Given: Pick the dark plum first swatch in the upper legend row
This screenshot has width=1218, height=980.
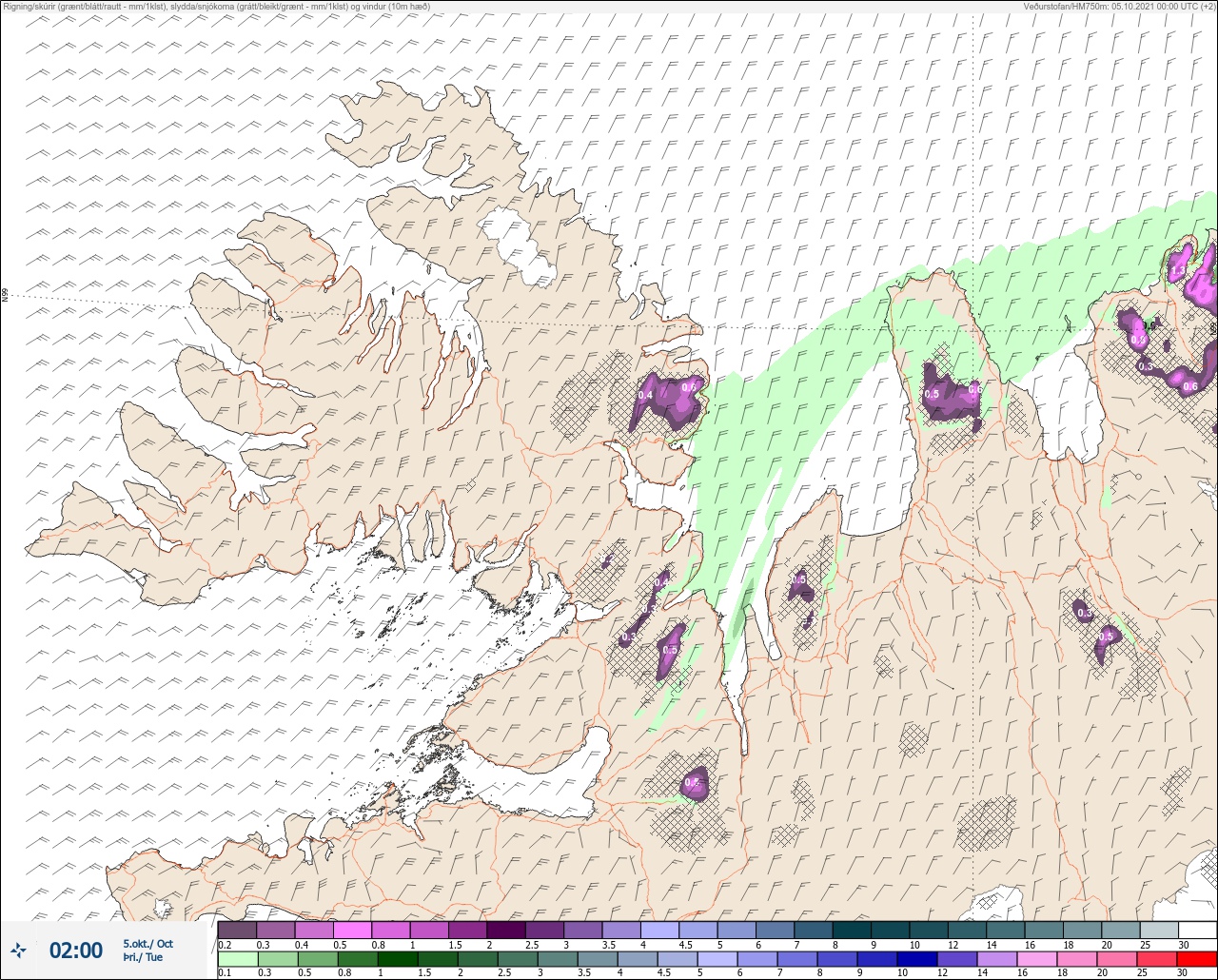Looking at the screenshot, I should click(x=237, y=930).
